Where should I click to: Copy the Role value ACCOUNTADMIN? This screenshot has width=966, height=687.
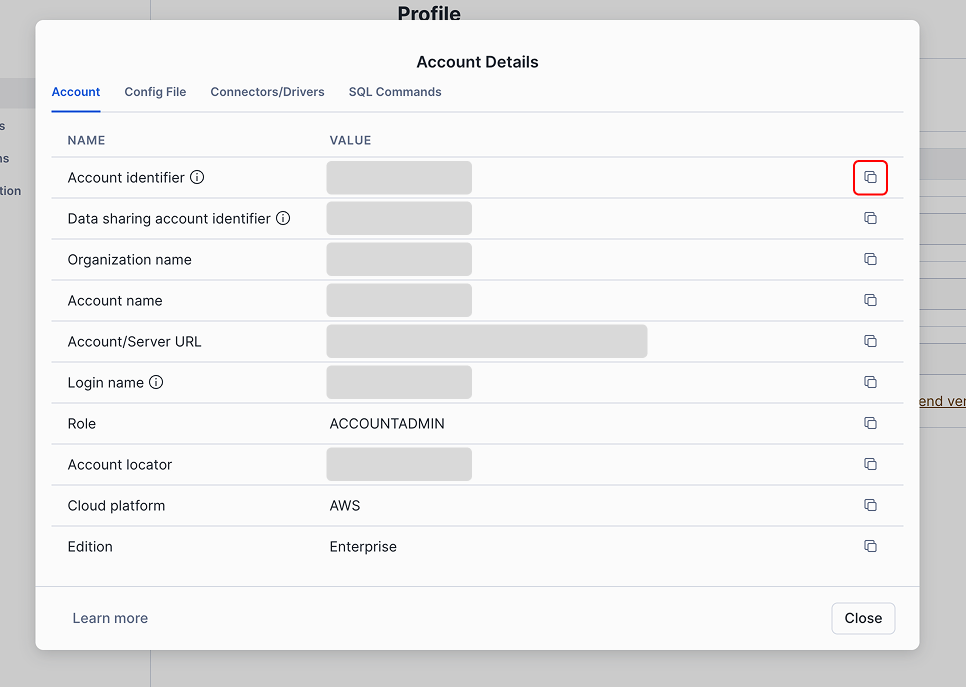coord(870,423)
